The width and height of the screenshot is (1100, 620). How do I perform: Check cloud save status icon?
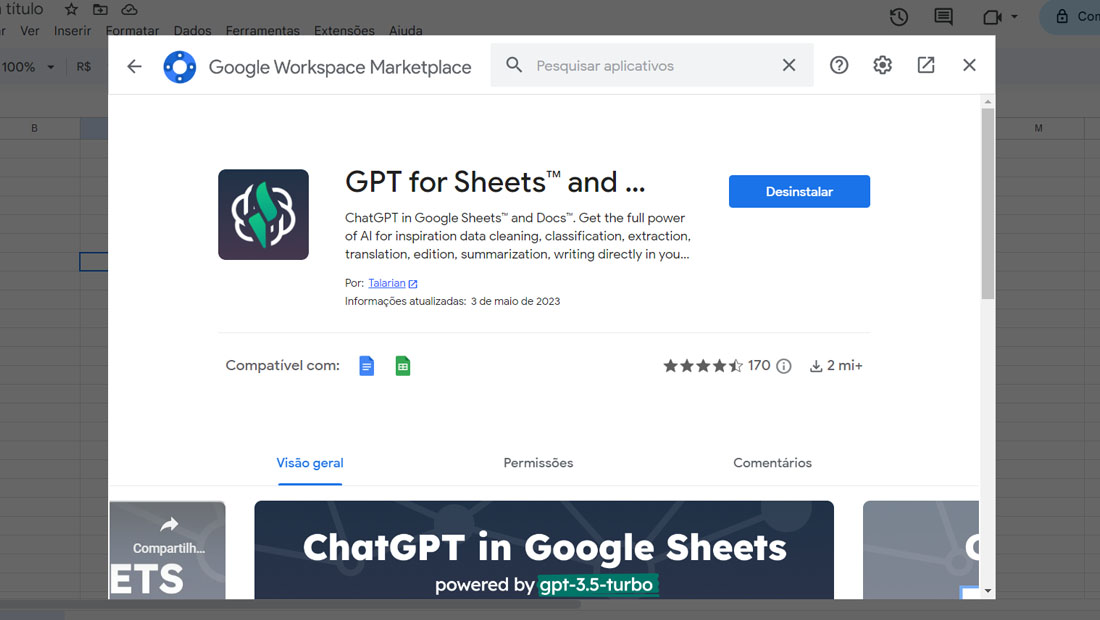pos(129,10)
